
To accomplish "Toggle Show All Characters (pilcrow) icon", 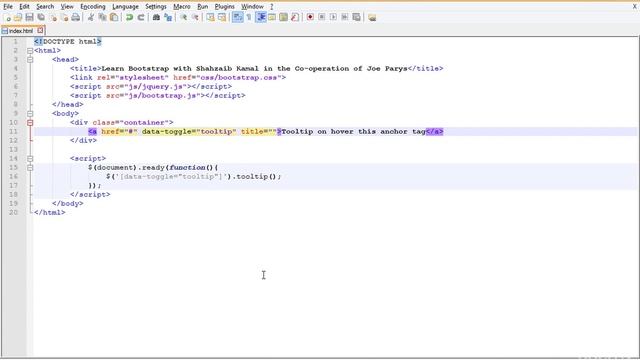I will point(249,18).
